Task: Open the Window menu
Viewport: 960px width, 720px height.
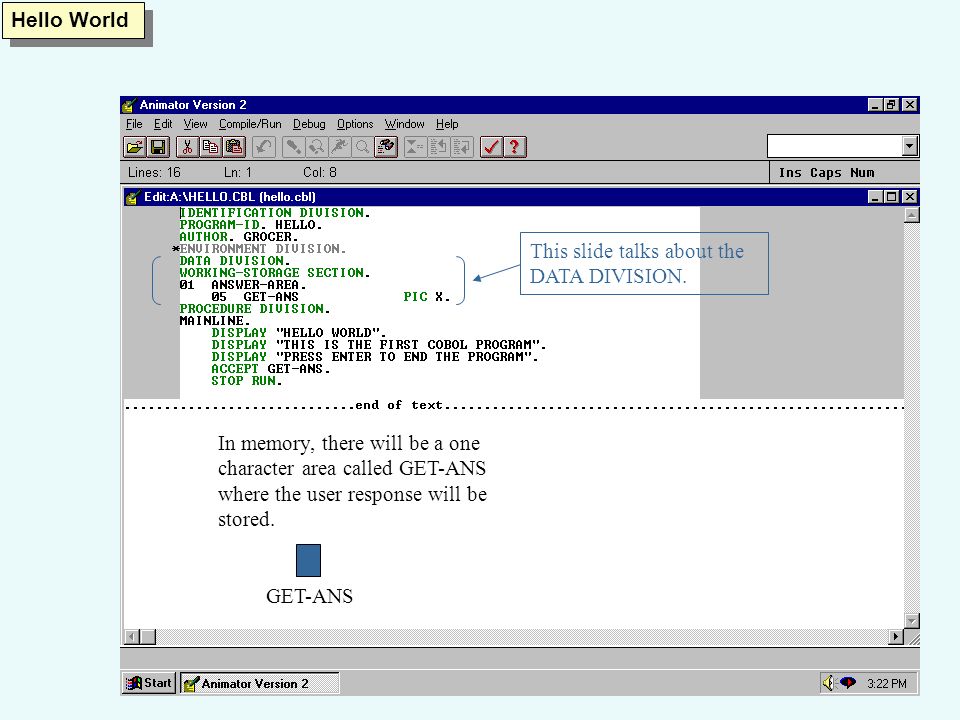Action: tap(405, 124)
